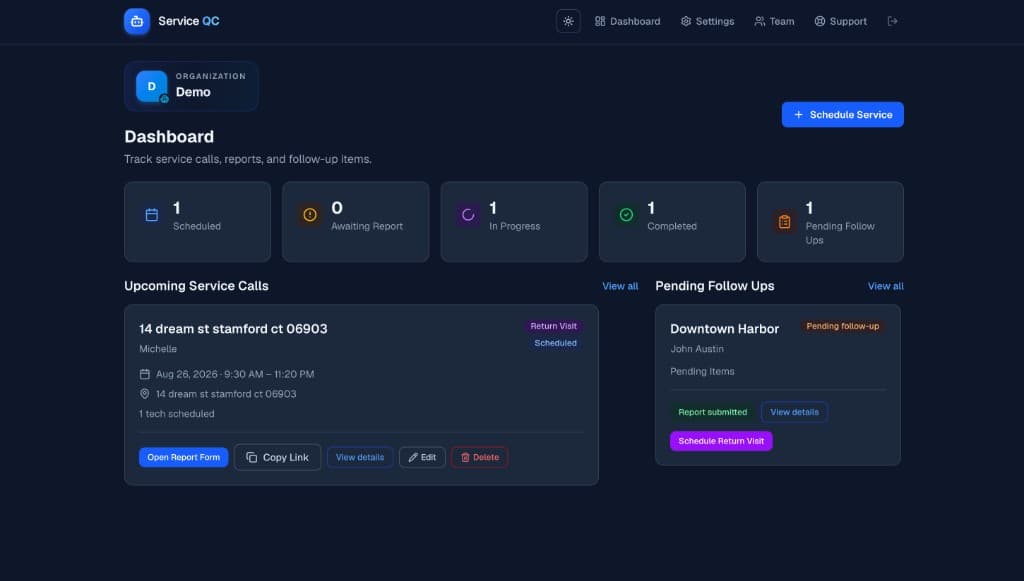Click the Service QC robot logo icon

pyautogui.click(x=136, y=22)
